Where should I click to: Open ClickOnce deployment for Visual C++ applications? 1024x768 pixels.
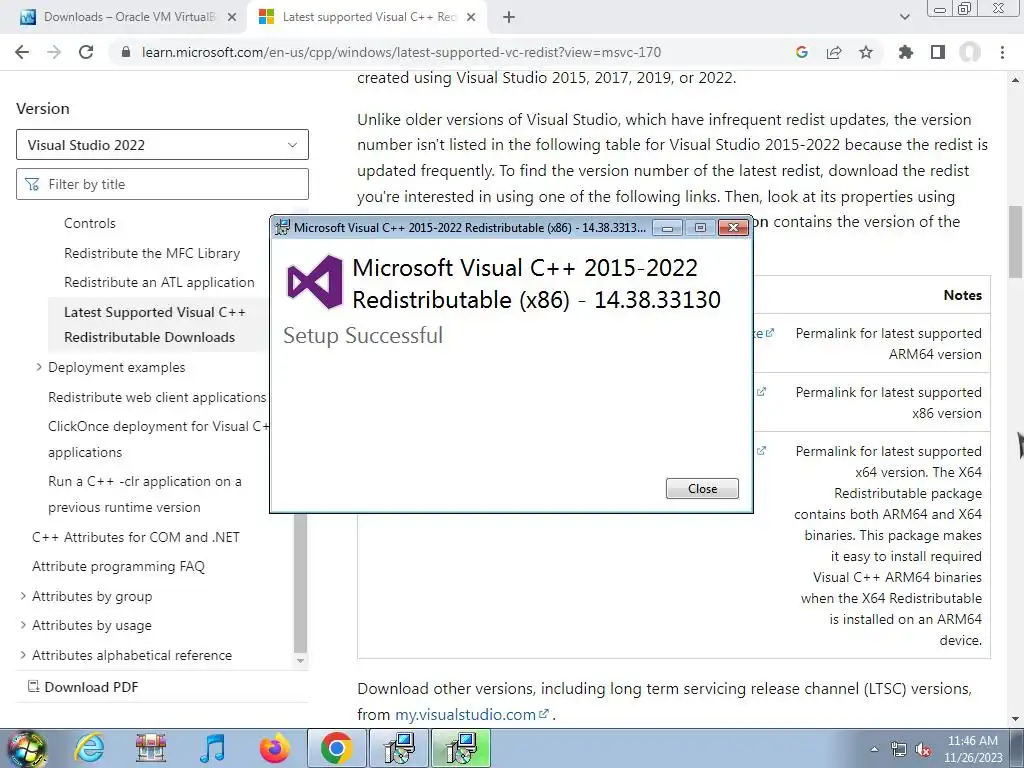159,439
